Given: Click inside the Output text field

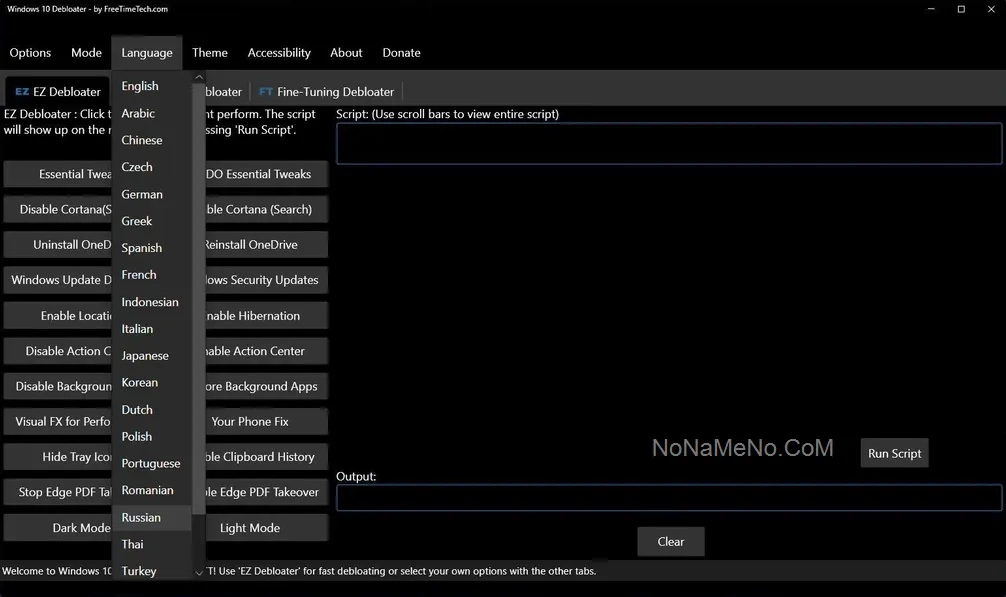Looking at the screenshot, I should coord(668,498).
